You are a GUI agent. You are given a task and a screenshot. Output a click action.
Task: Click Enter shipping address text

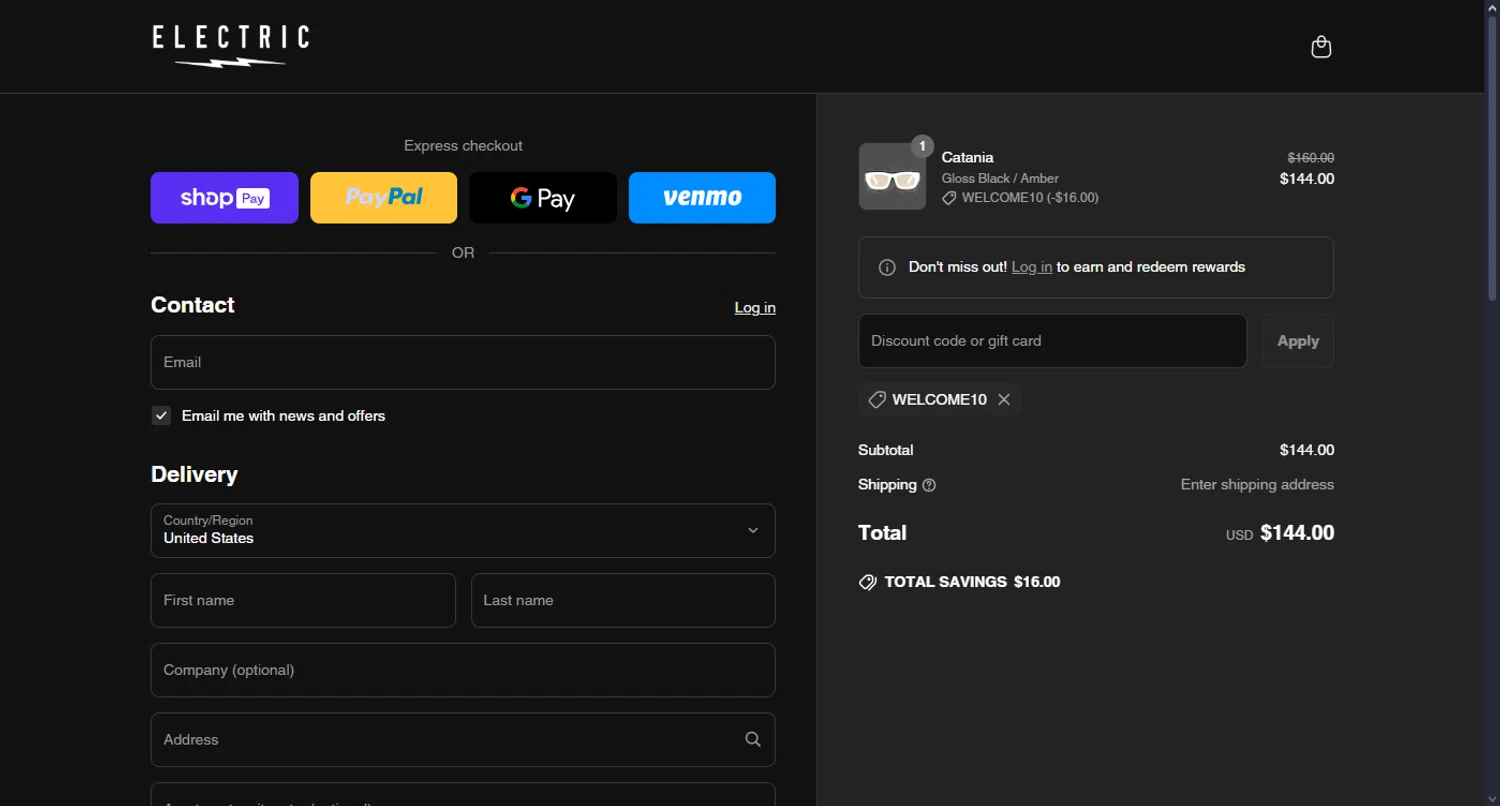coord(1257,485)
